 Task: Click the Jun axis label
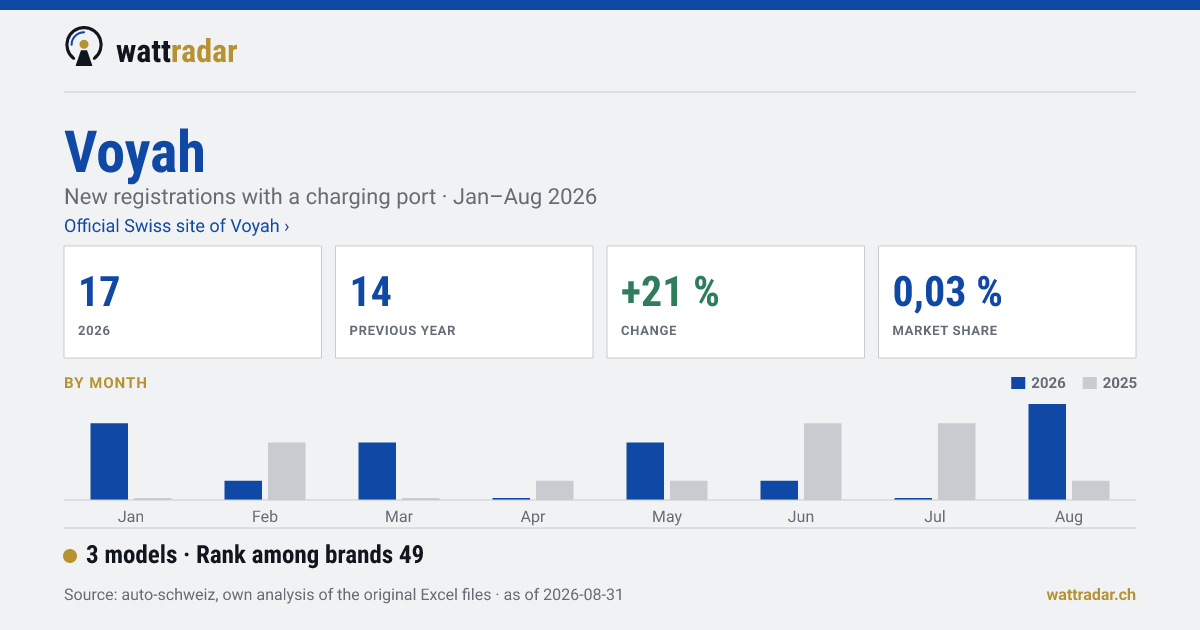pos(801,517)
